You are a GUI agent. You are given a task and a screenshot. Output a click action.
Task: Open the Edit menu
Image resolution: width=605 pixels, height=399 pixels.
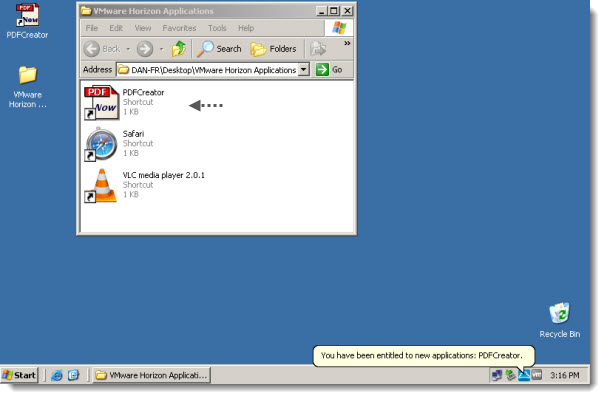click(116, 28)
